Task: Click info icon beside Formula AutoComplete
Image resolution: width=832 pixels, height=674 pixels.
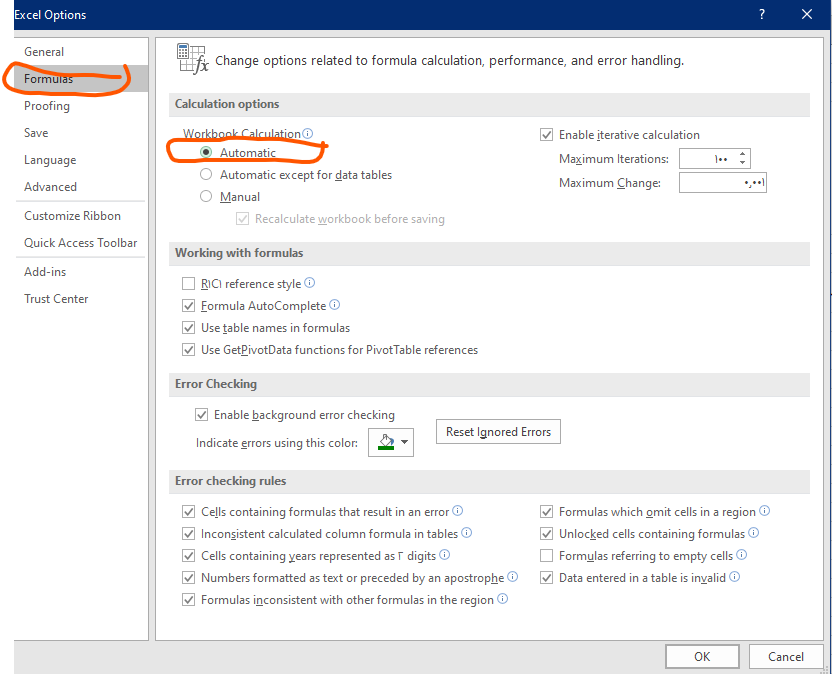Action: click(x=334, y=305)
